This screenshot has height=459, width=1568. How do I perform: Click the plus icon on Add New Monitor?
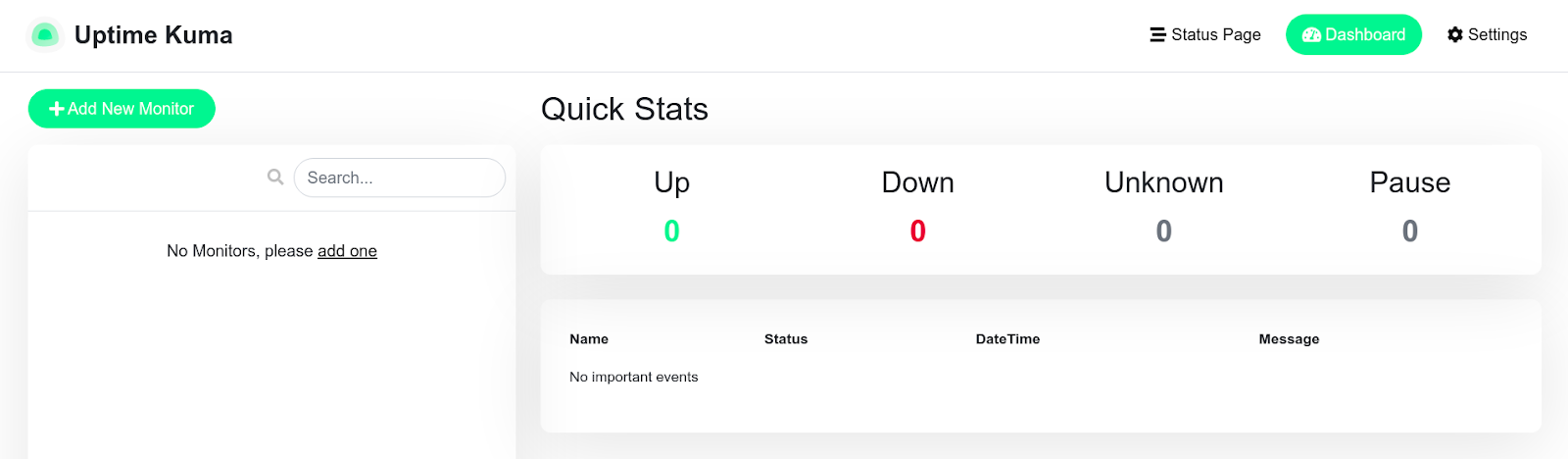point(57,109)
